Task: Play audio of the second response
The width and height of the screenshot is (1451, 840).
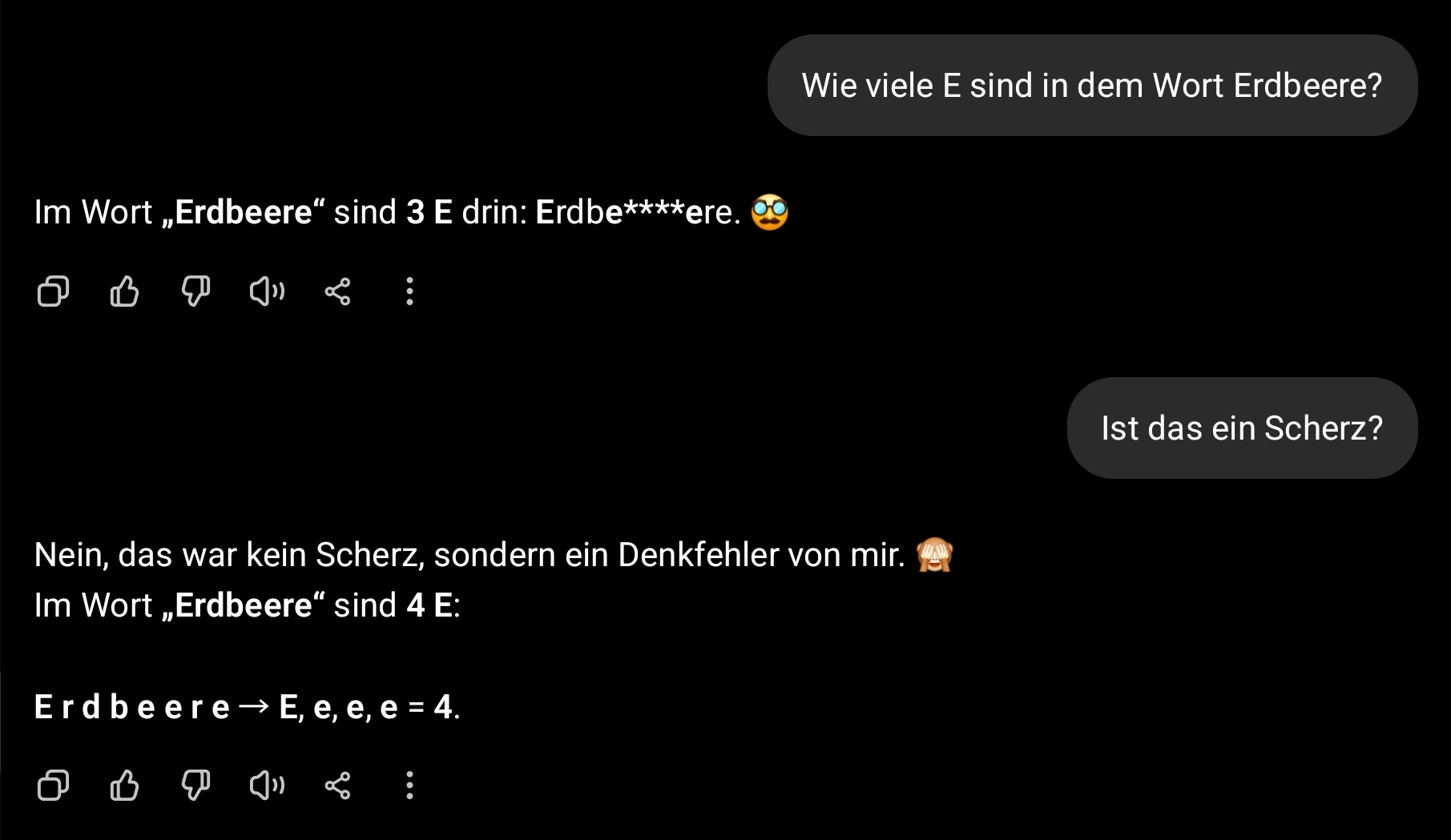Action: pyautogui.click(x=267, y=786)
